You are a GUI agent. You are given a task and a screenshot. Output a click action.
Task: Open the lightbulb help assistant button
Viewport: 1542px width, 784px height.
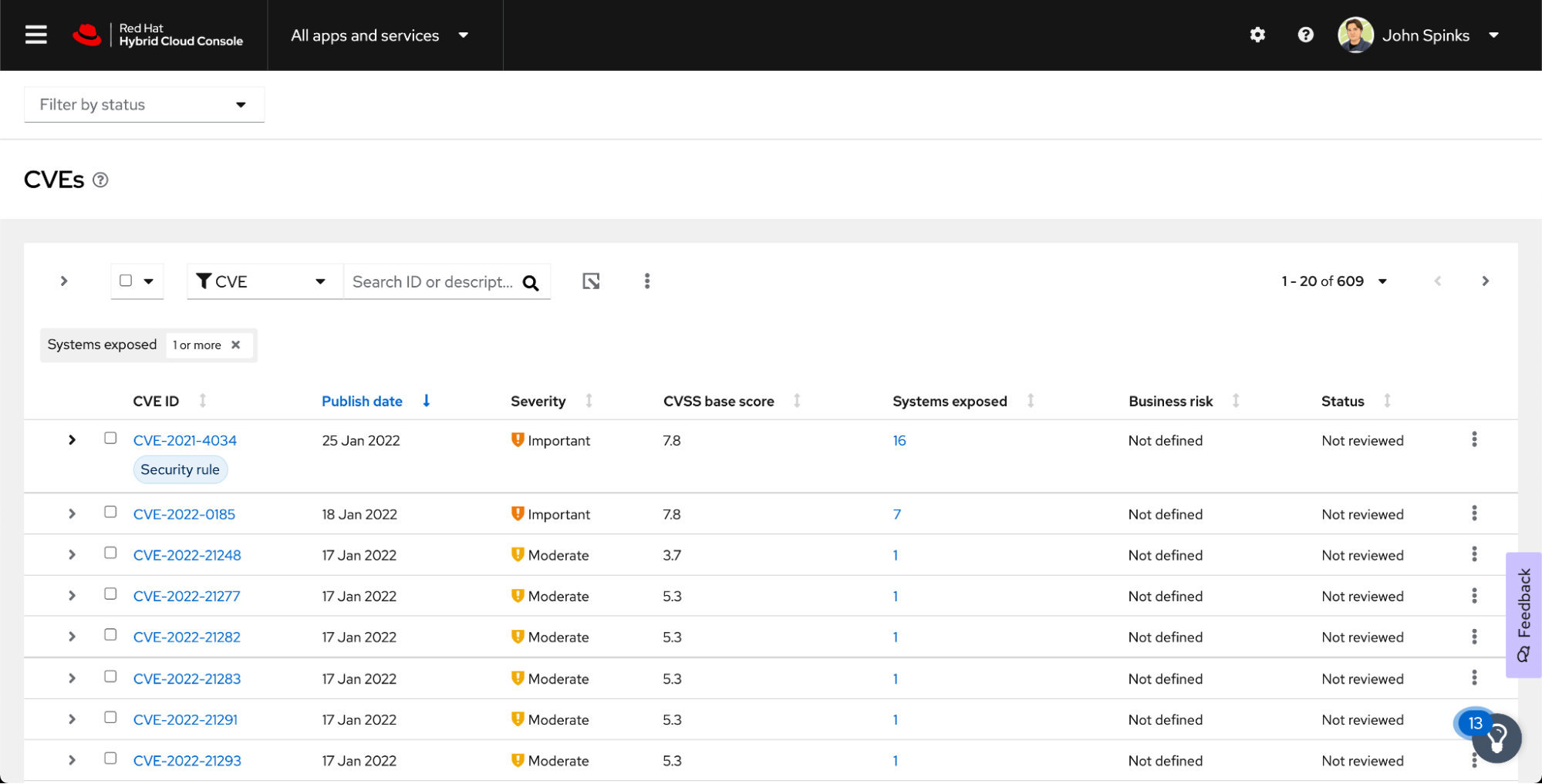tap(1496, 738)
